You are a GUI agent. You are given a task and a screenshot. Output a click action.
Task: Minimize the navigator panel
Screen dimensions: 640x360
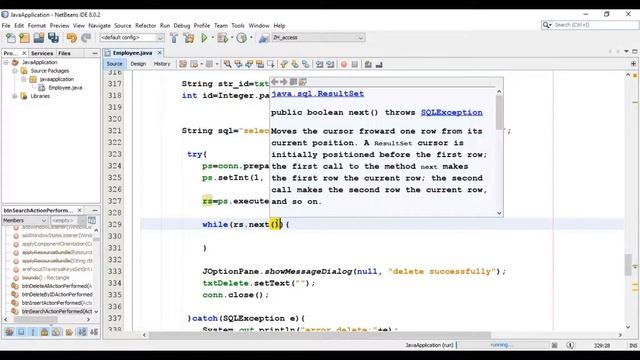point(95,210)
